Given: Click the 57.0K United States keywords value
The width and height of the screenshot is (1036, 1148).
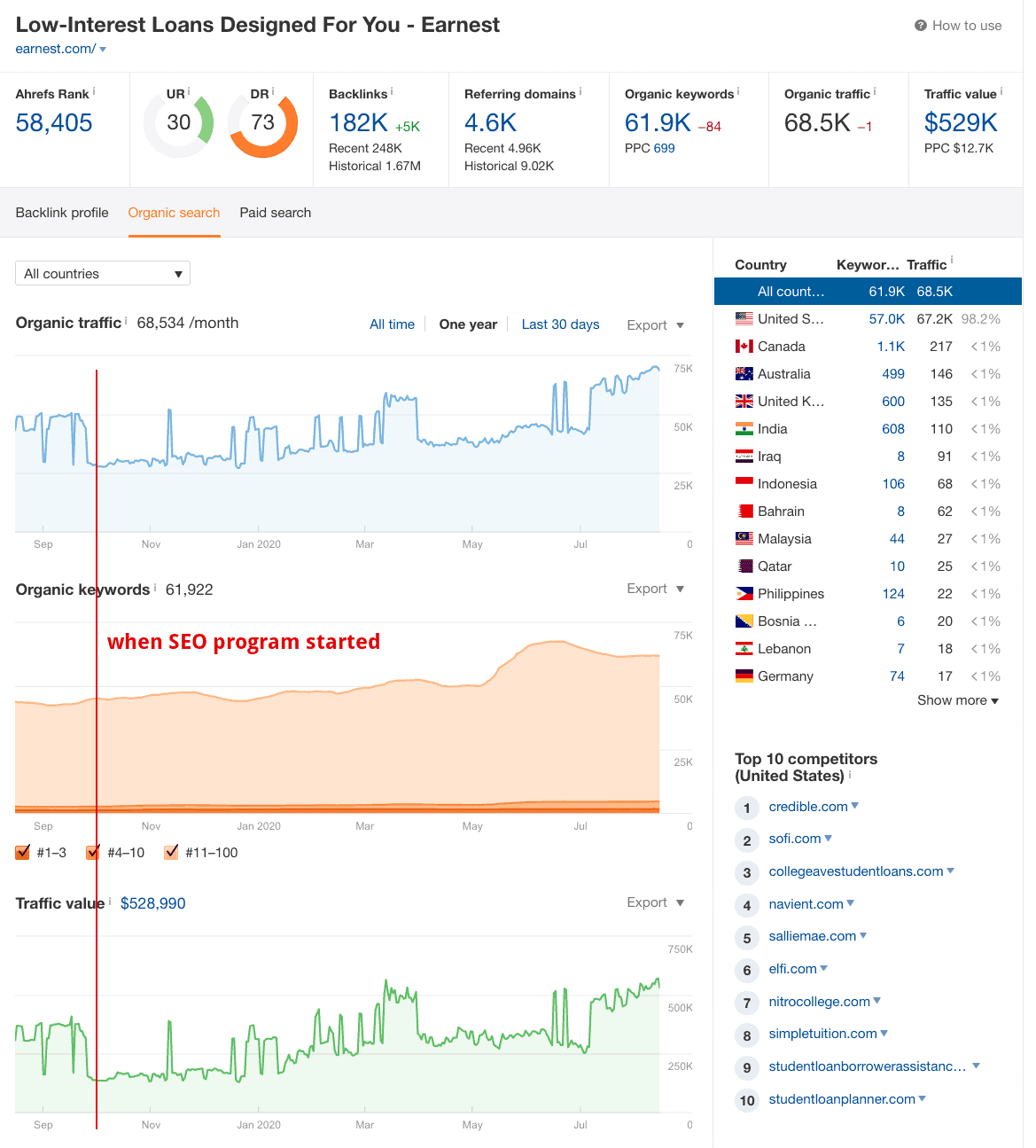Looking at the screenshot, I should [x=887, y=319].
